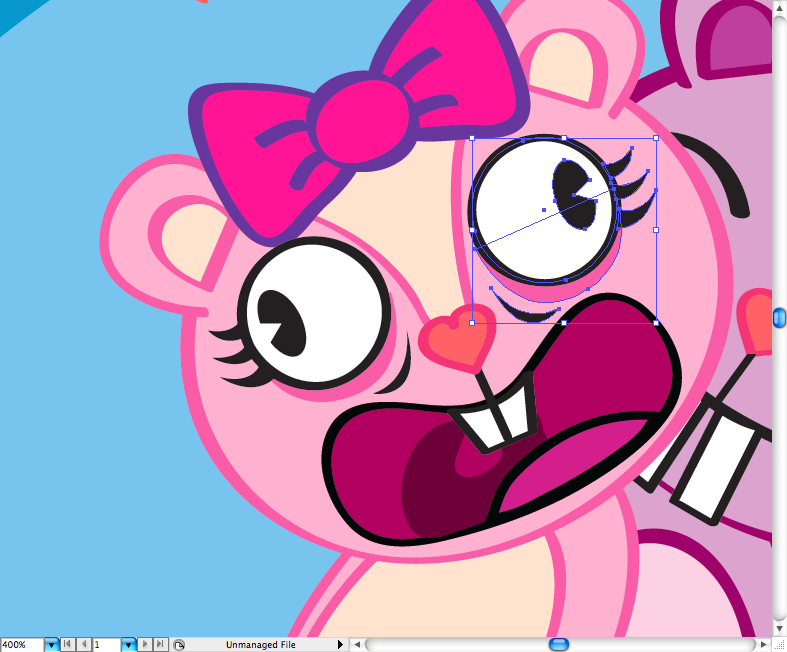Click the Version Cue status icon
Viewport: 787px width, 652px height.
(x=179, y=645)
